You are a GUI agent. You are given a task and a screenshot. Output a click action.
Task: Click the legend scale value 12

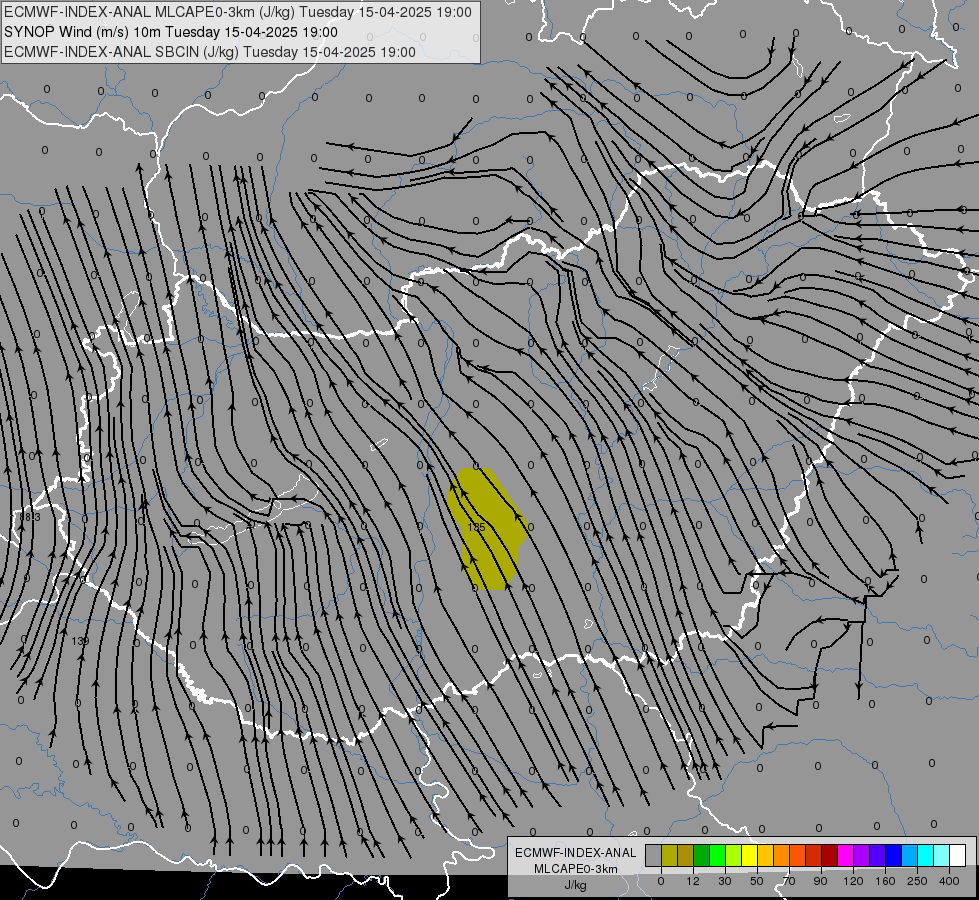coord(693,881)
